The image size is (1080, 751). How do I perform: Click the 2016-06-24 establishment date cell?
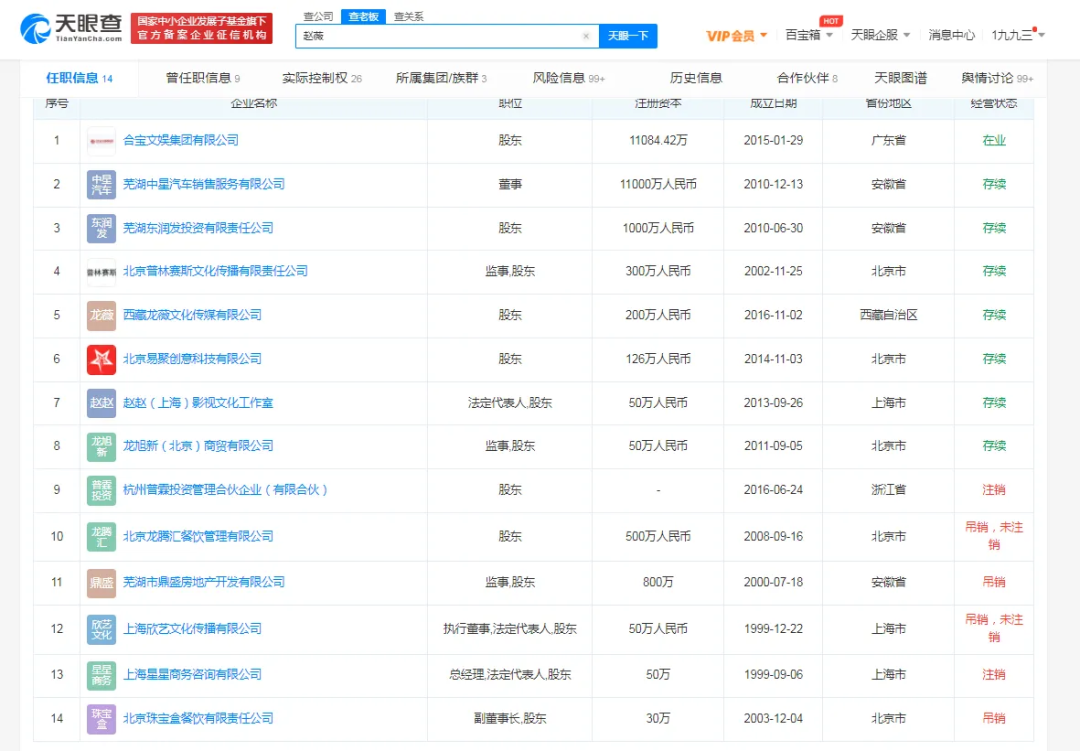[773, 490]
